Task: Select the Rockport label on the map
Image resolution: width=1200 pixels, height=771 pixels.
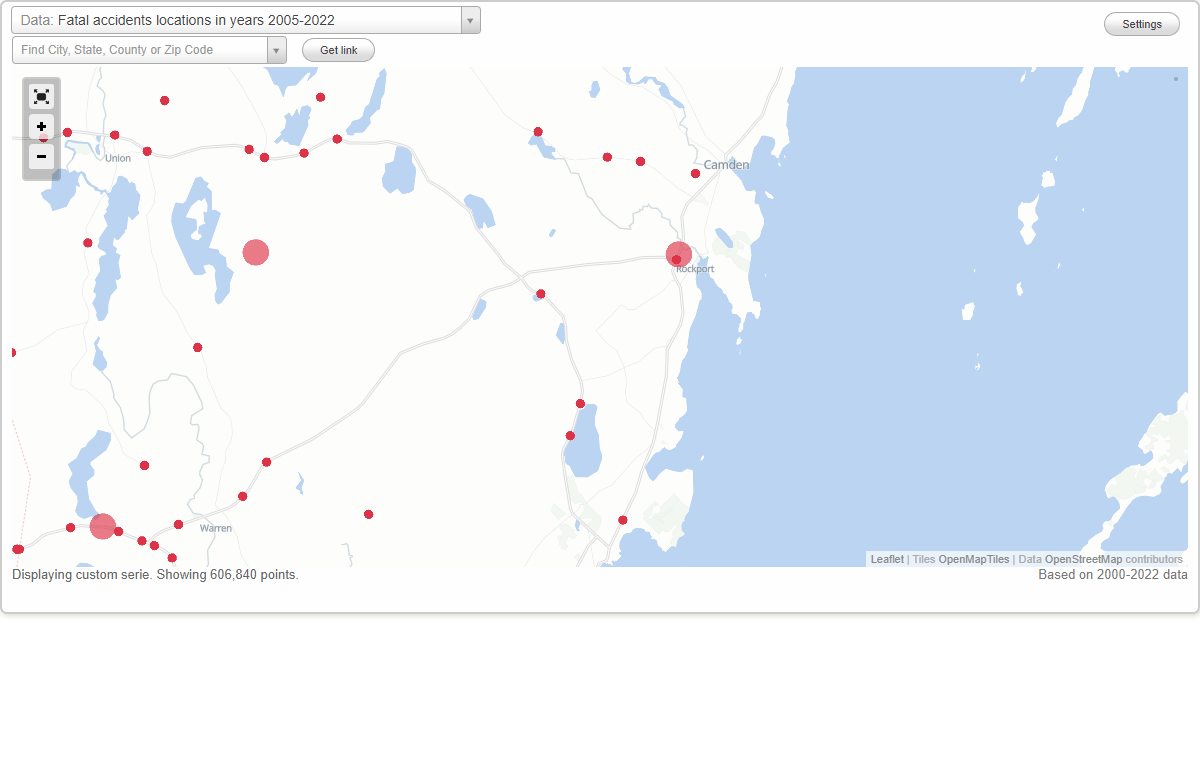Action: click(x=697, y=268)
